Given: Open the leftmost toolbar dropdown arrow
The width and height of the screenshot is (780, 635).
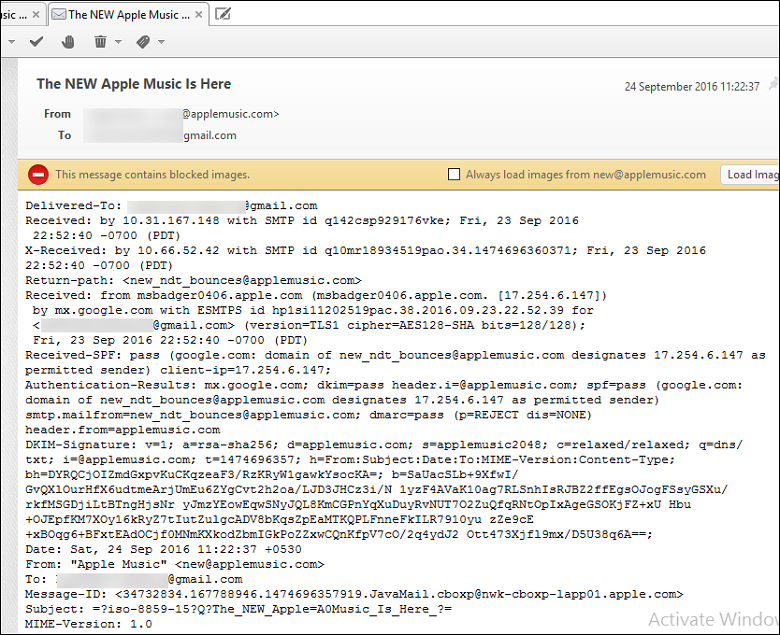Looking at the screenshot, I should coord(11,42).
